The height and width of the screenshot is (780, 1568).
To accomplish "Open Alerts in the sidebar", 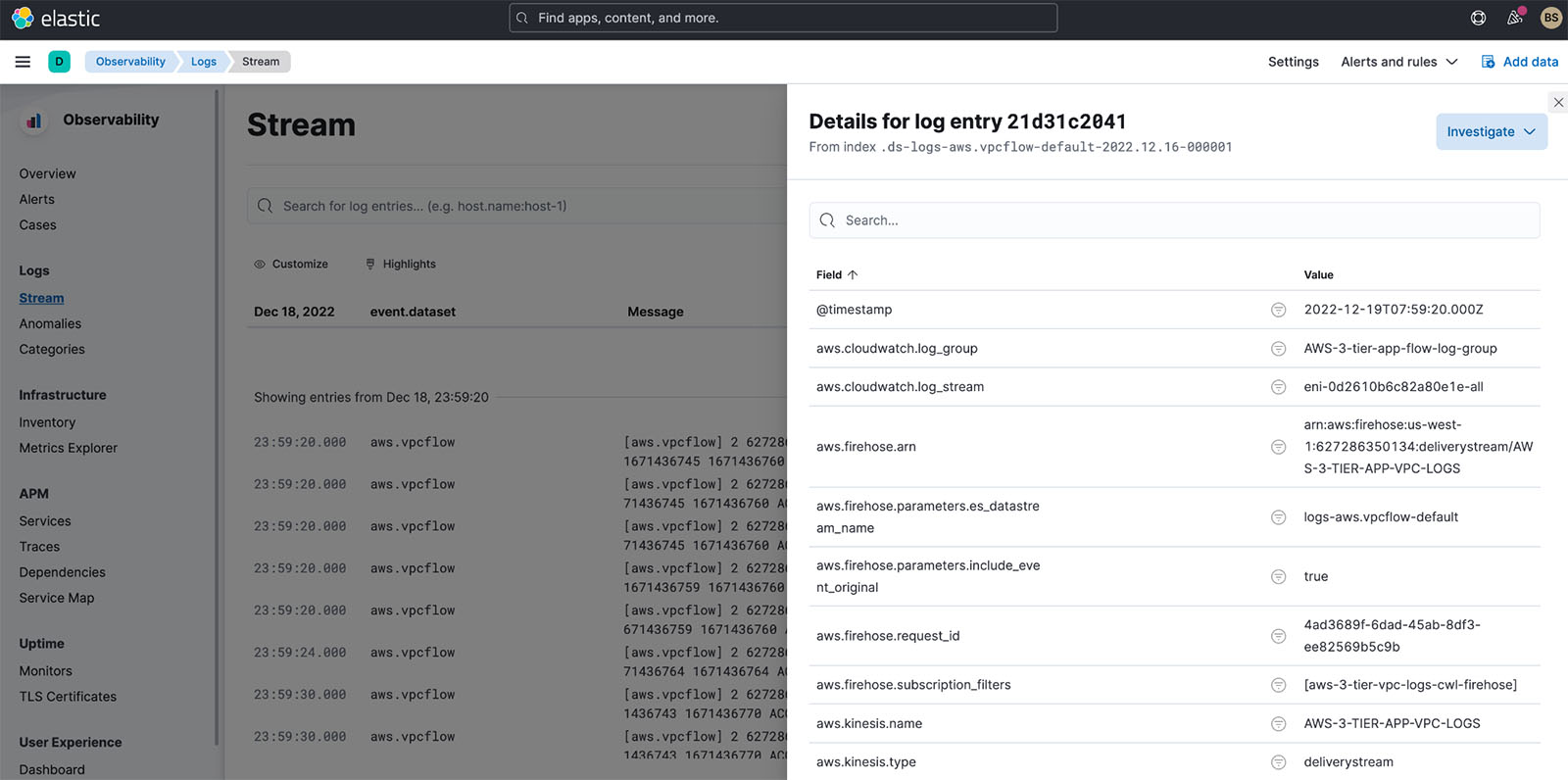I will click(37, 199).
